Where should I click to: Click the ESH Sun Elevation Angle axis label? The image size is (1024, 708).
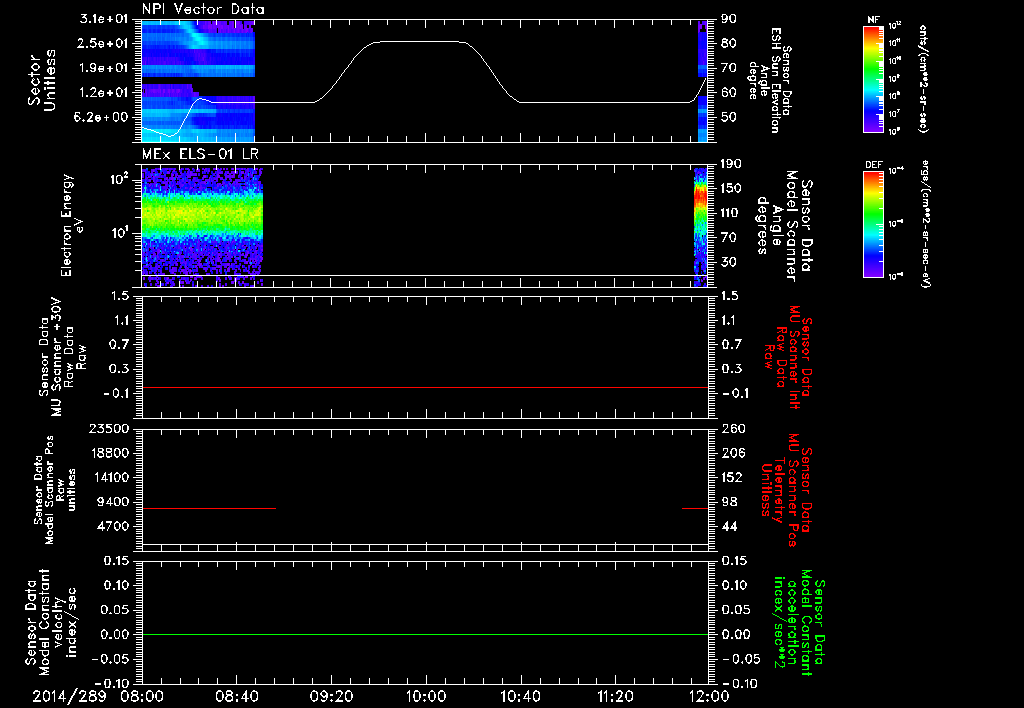769,80
